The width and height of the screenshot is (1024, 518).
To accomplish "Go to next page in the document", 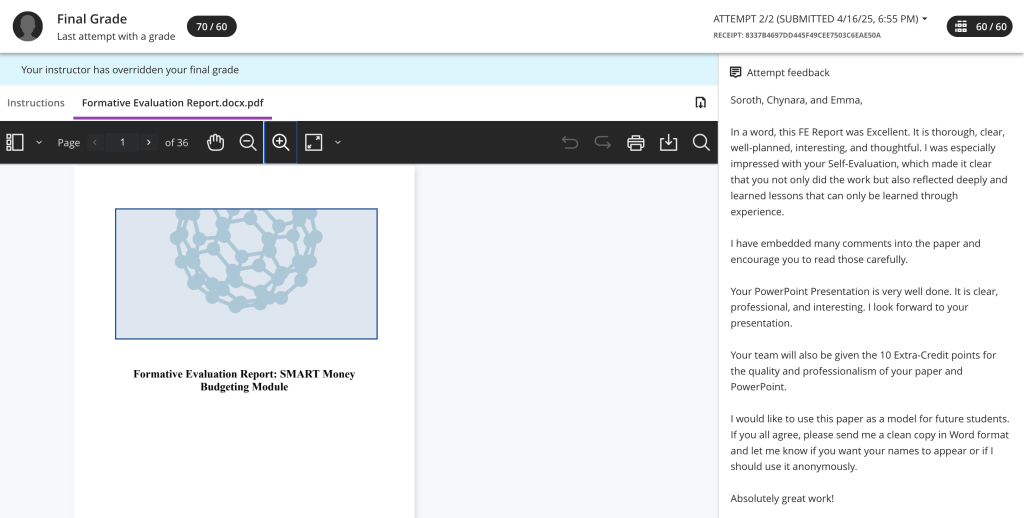I will click(x=148, y=143).
